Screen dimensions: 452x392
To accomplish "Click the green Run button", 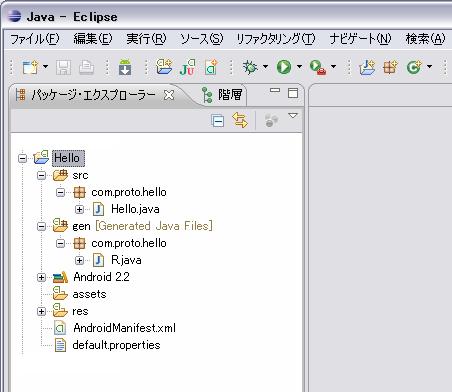I will pos(284,67).
